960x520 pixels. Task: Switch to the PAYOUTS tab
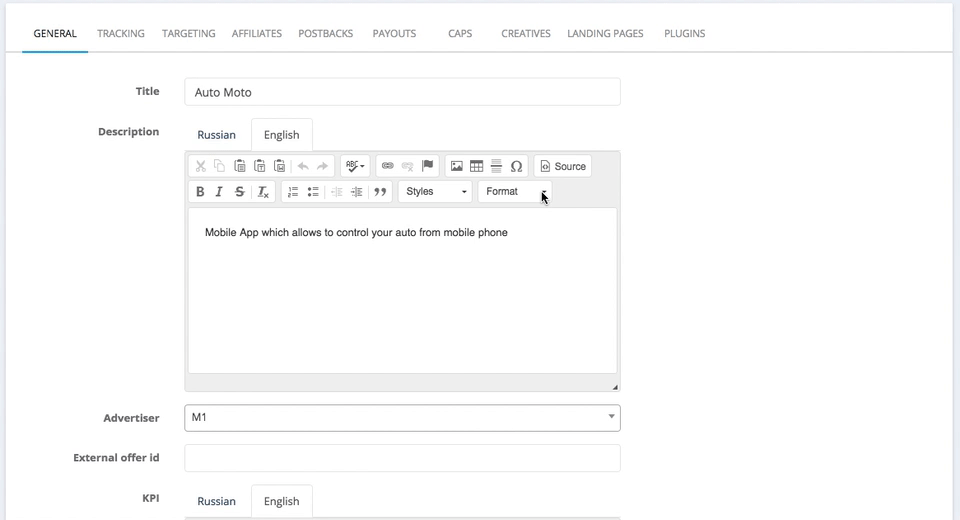pyautogui.click(x=394, y=34)
